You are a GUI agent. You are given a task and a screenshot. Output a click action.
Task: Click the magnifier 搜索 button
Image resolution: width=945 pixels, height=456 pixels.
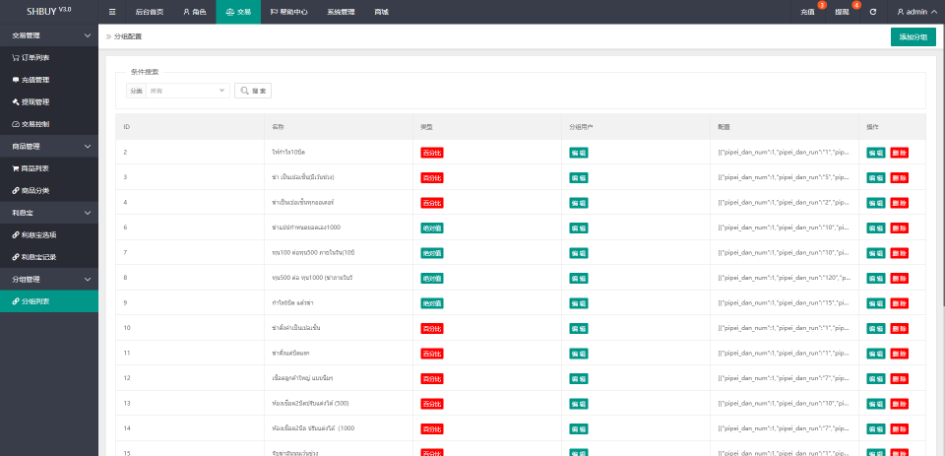click(253, 91)
